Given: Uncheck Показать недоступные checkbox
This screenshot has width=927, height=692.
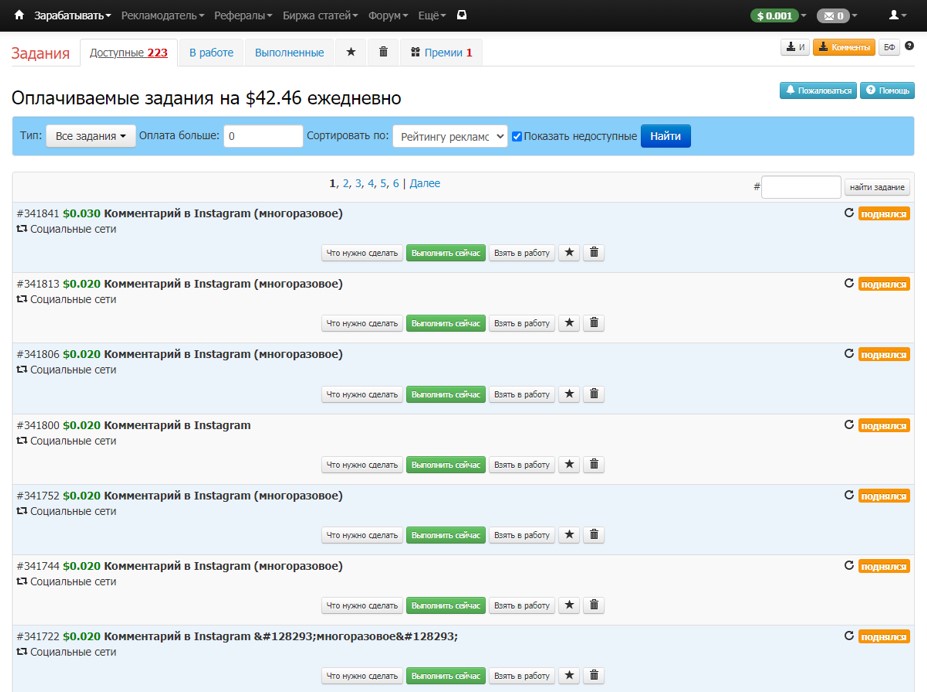Looking at the screenshot, I should (x=517, y=137).
